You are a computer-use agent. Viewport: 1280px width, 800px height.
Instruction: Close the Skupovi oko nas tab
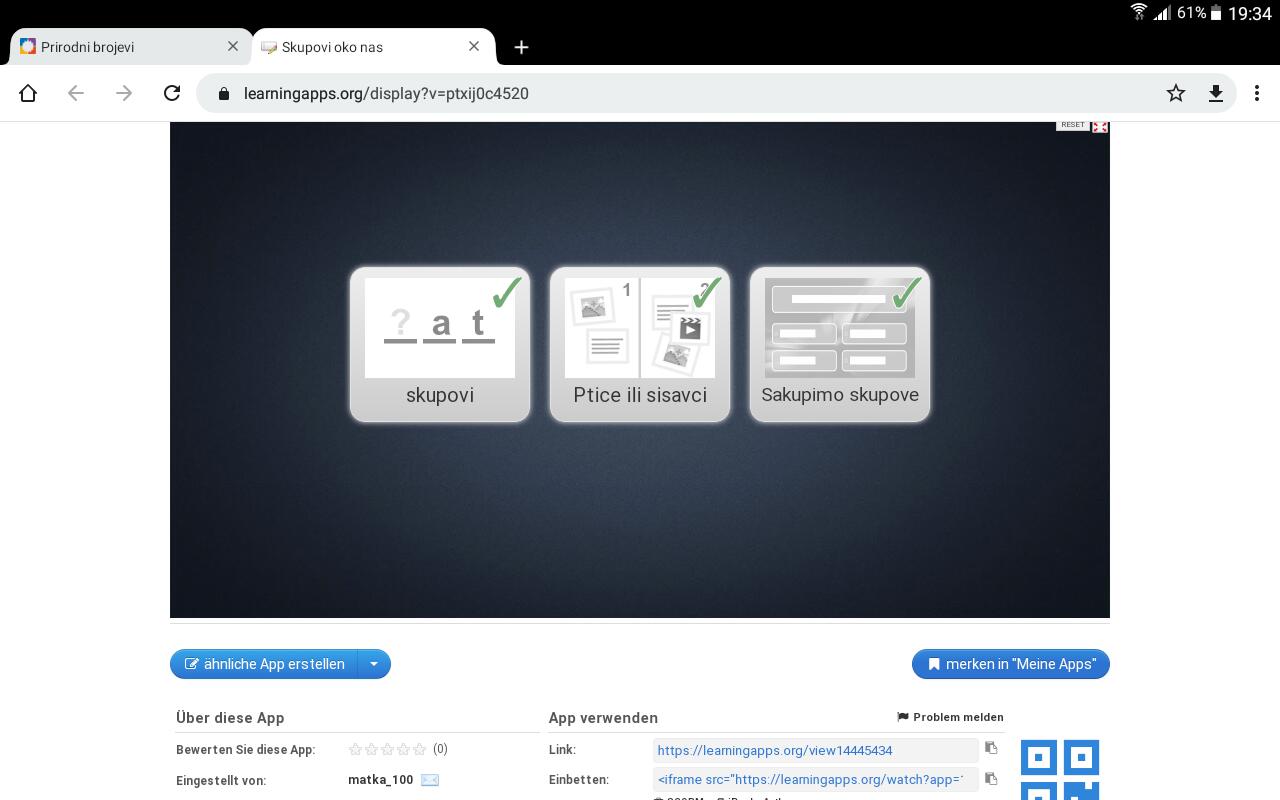474,46
